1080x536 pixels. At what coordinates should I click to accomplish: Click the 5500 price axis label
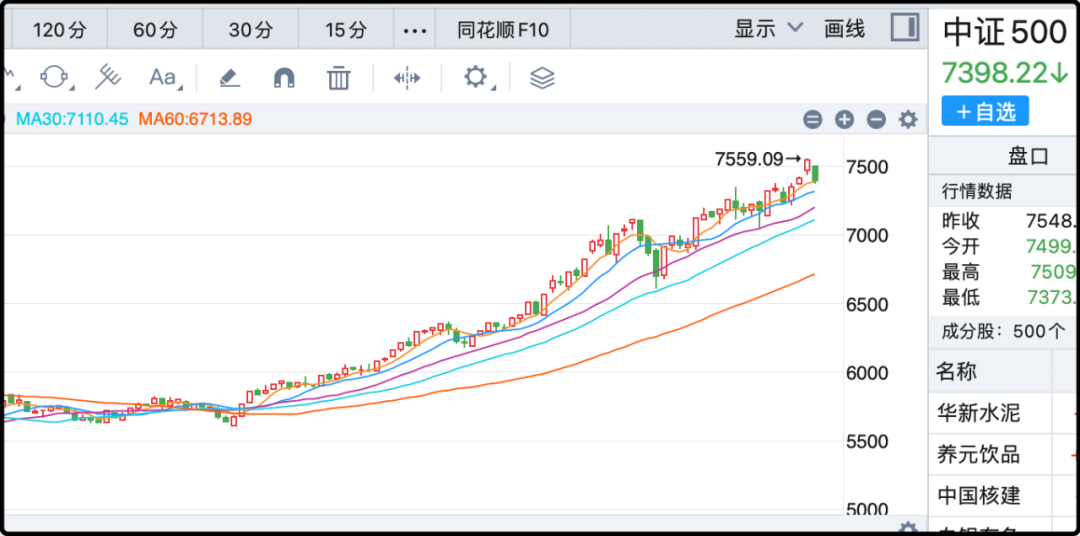pos(868,442)
